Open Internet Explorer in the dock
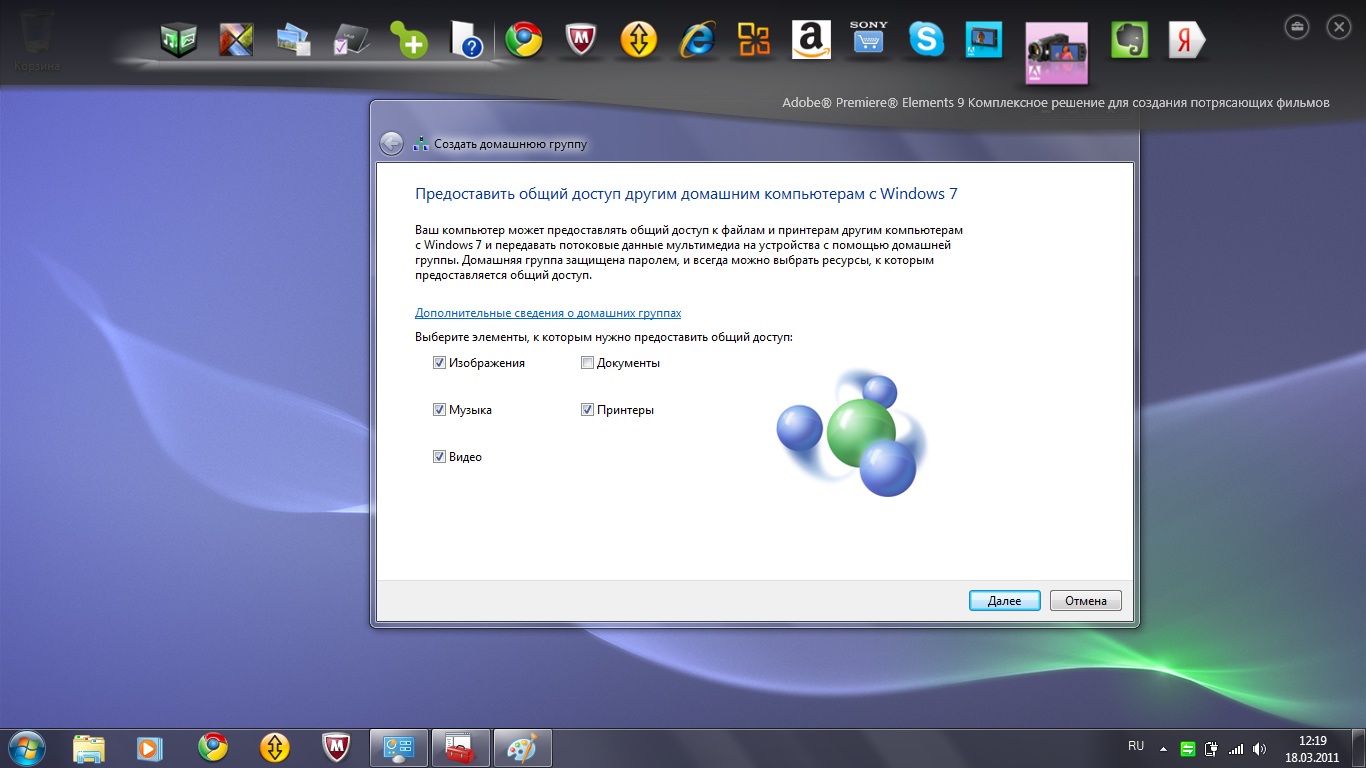The image size is (1366, 768). [x=697, y=40]
